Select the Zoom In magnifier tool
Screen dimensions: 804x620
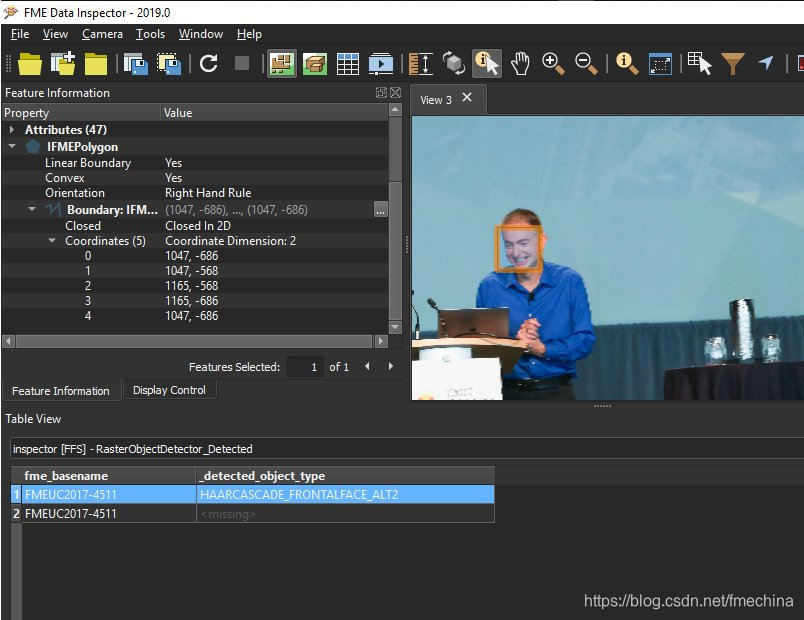553,64
